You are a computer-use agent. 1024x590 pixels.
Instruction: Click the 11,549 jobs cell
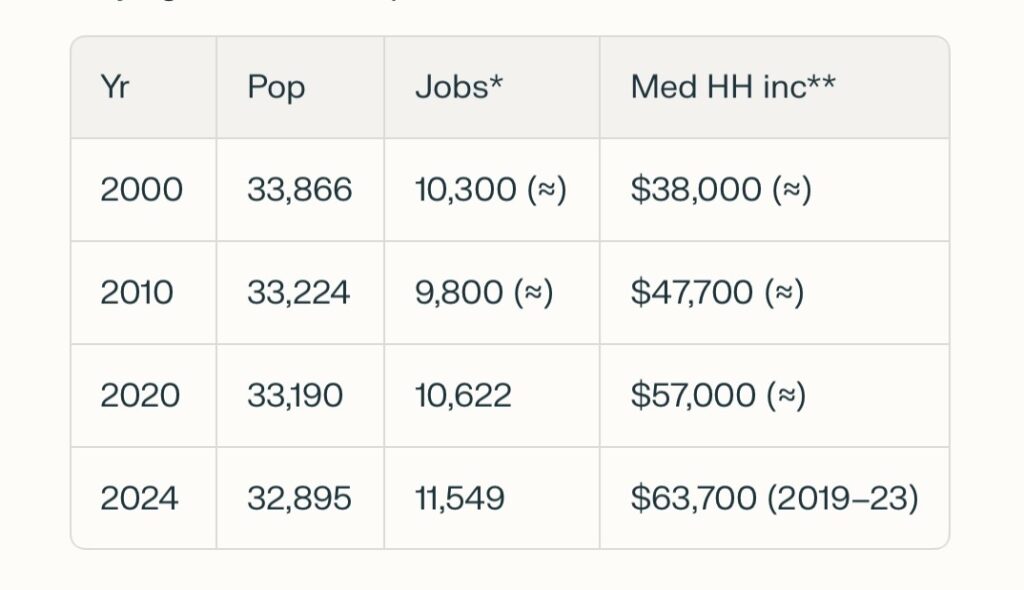(459, 499)
